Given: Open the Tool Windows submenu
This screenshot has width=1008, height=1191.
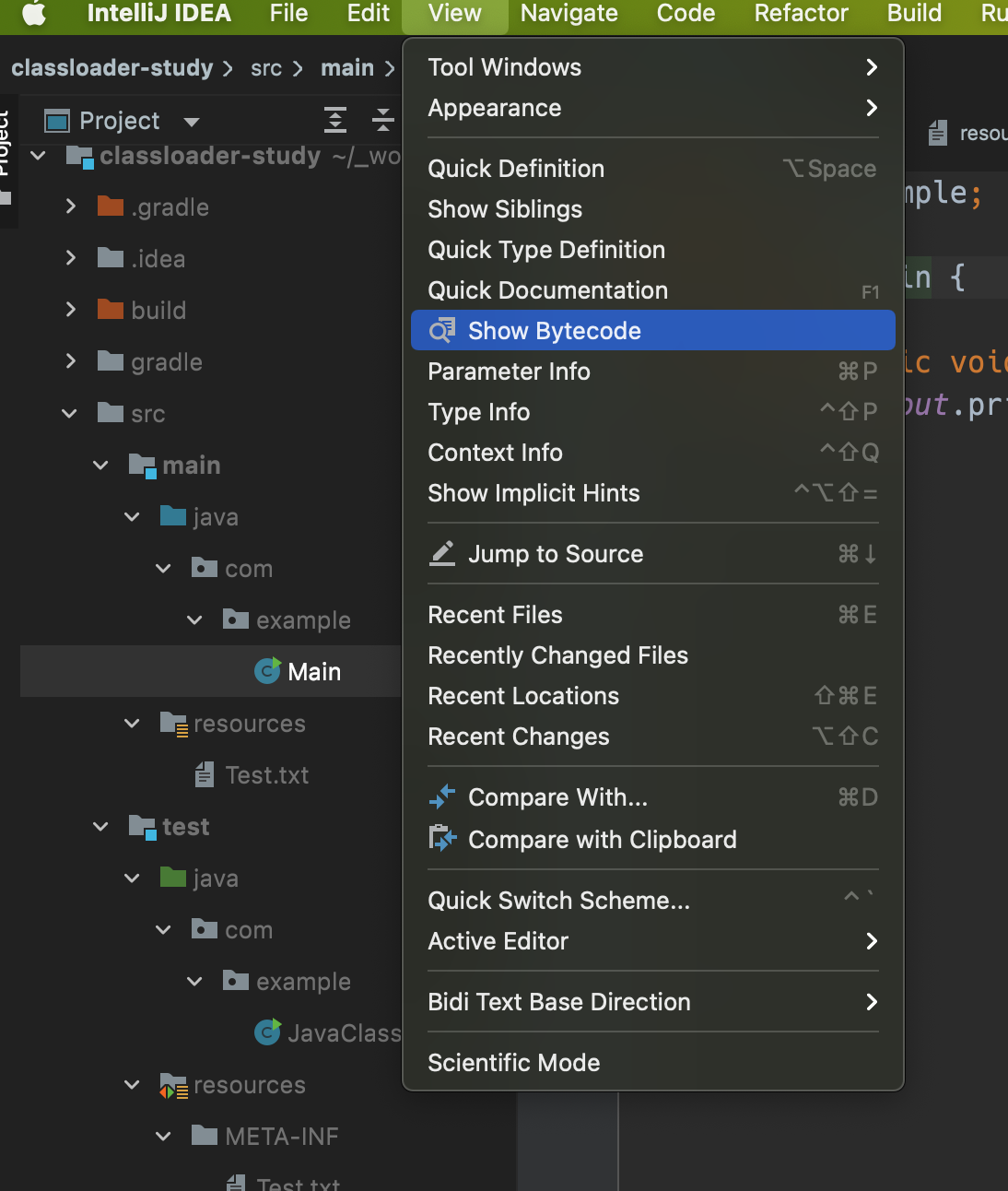Looking at the screenshot, I should click(x=652, y=67).
